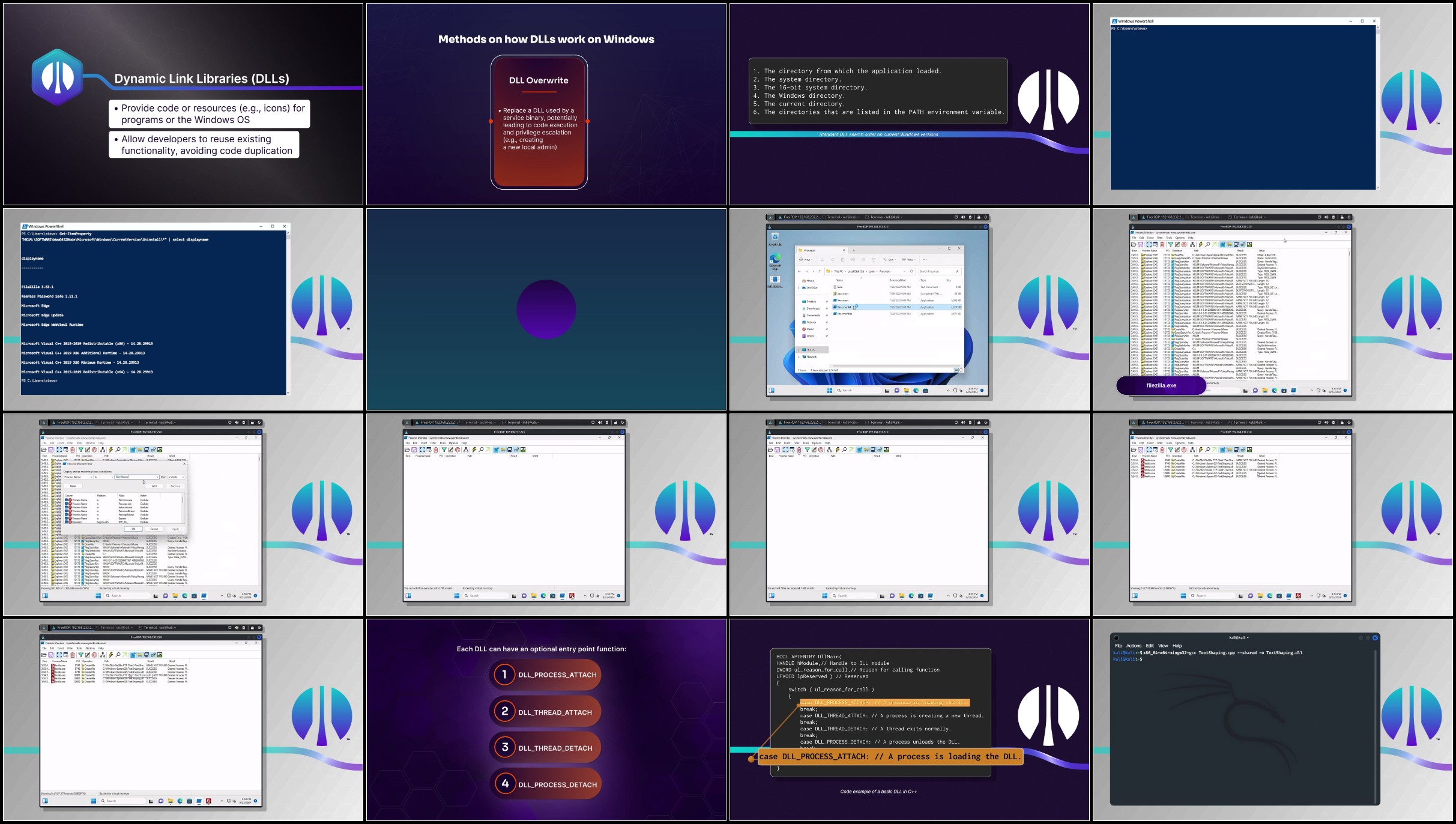
Task: Select the procmon compiled HTML help file
Action: (897, 293)
